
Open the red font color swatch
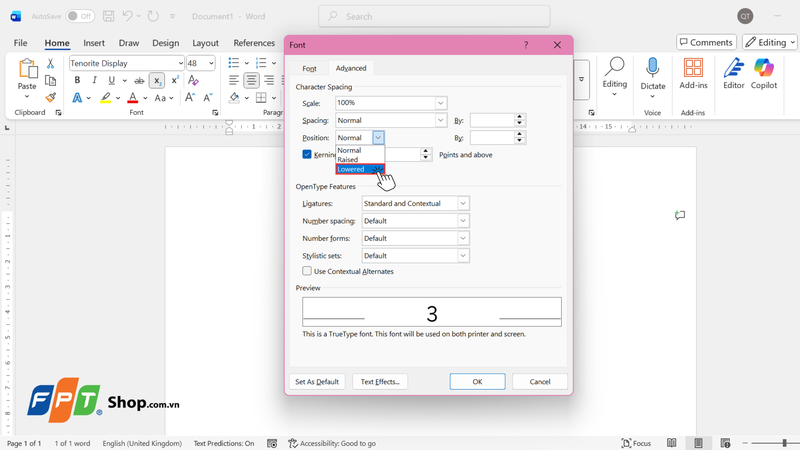[133, 97]
